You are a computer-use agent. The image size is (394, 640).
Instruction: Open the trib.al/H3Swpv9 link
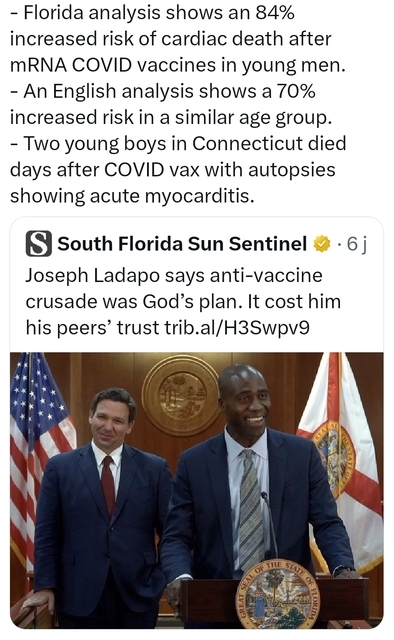coord(237,327)
